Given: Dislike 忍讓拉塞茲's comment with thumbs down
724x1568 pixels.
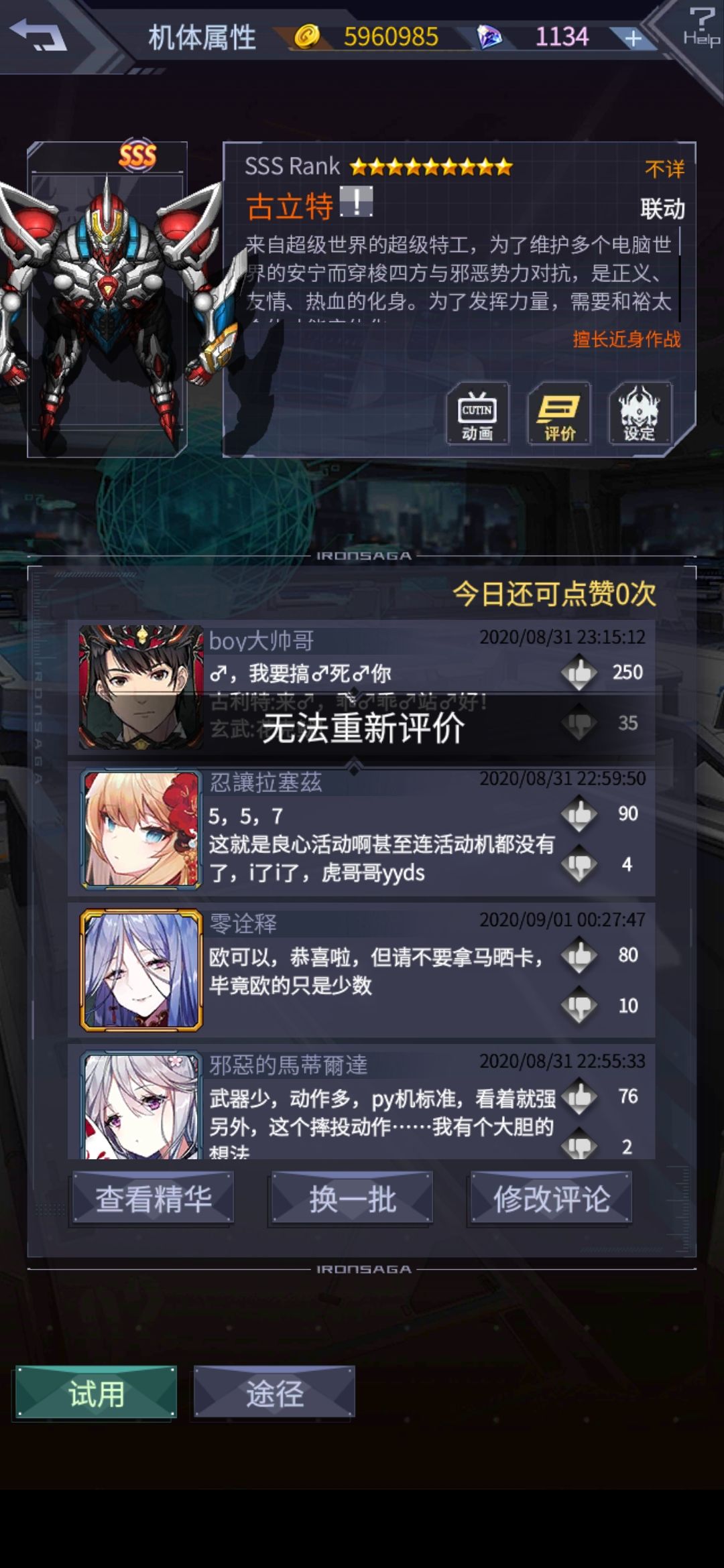Looking at the screenshot, I should (579, 864).
